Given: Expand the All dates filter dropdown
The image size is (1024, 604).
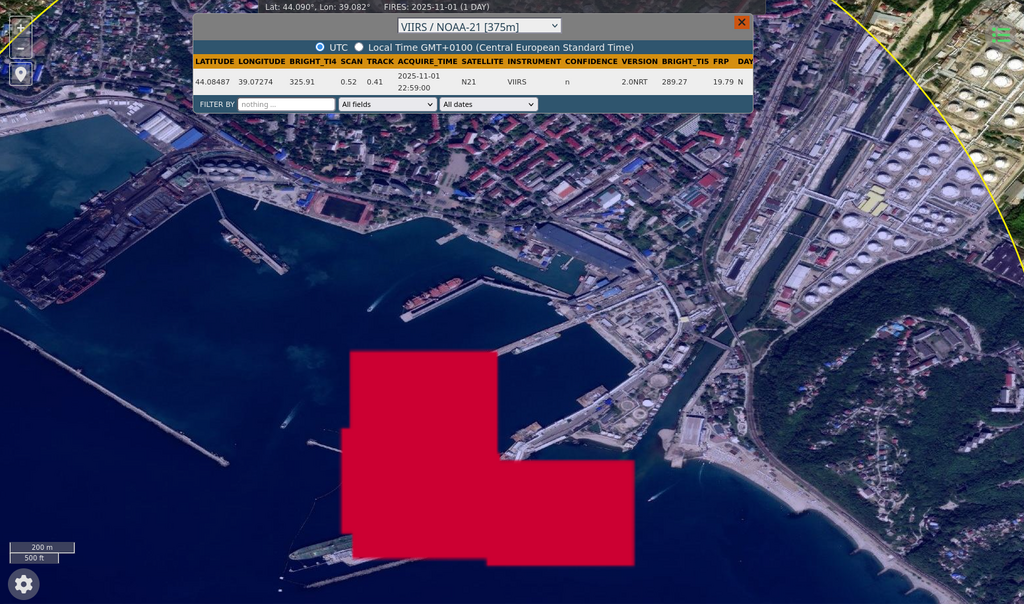Looking at the screenshot, I should (x=488, y=104).
